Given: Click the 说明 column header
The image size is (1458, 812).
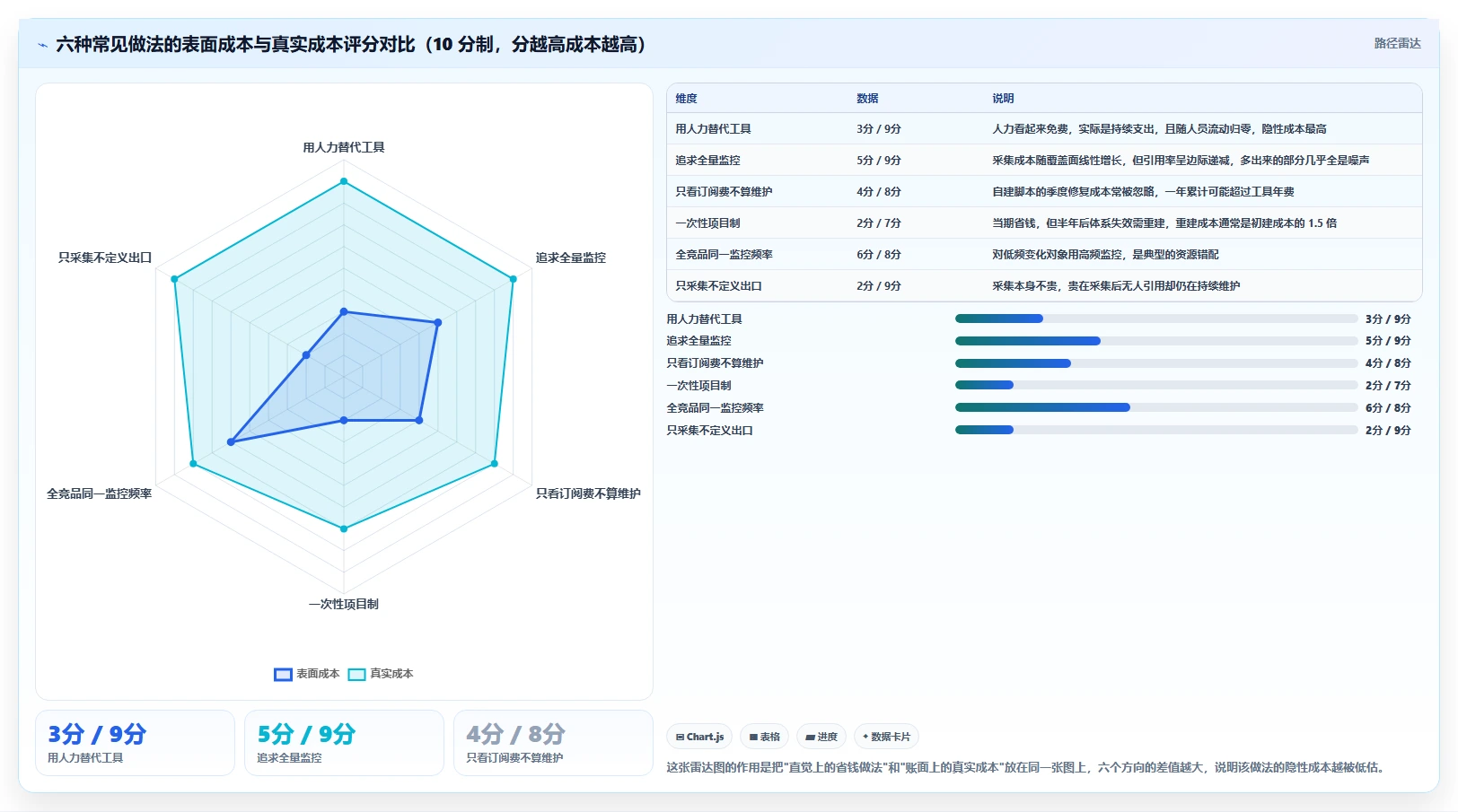Looking at the screenshot, I should [x=1003, y=99].
